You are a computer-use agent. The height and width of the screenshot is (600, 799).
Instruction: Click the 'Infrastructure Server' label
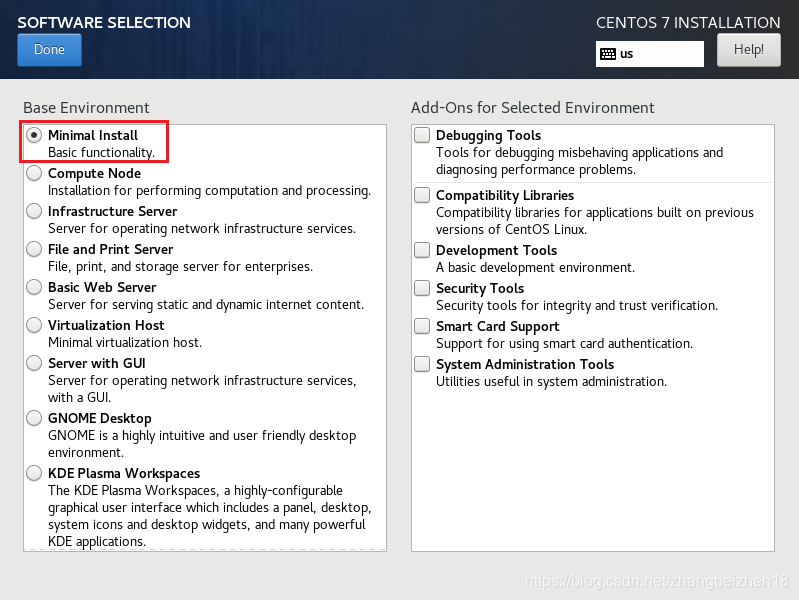tap(113, 211)
